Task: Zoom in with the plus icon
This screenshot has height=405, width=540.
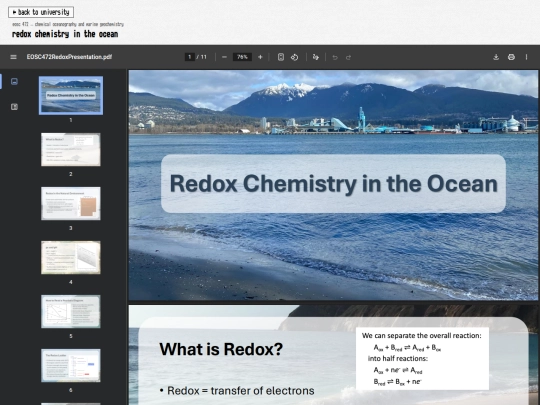Action: 260,57
